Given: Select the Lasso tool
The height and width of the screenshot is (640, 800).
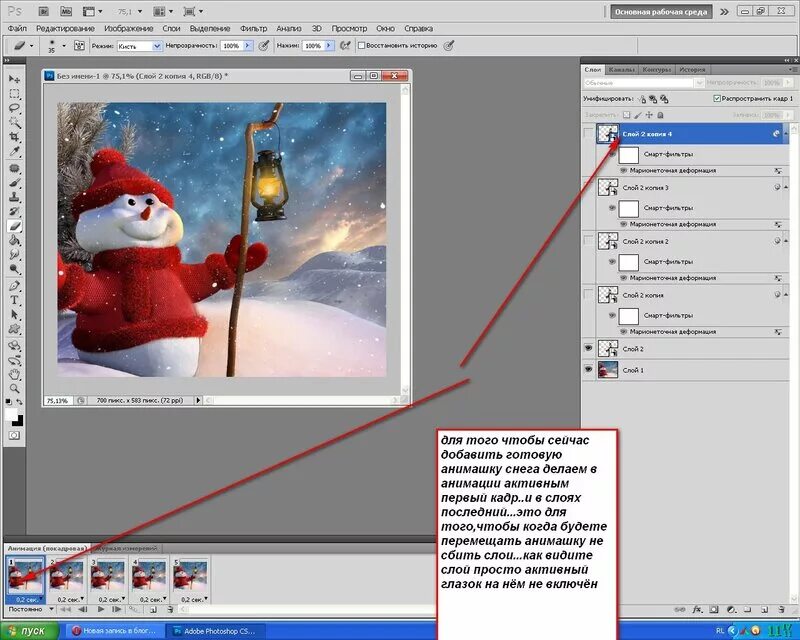Looking at the screenshot, I should [x=14, y=108].
